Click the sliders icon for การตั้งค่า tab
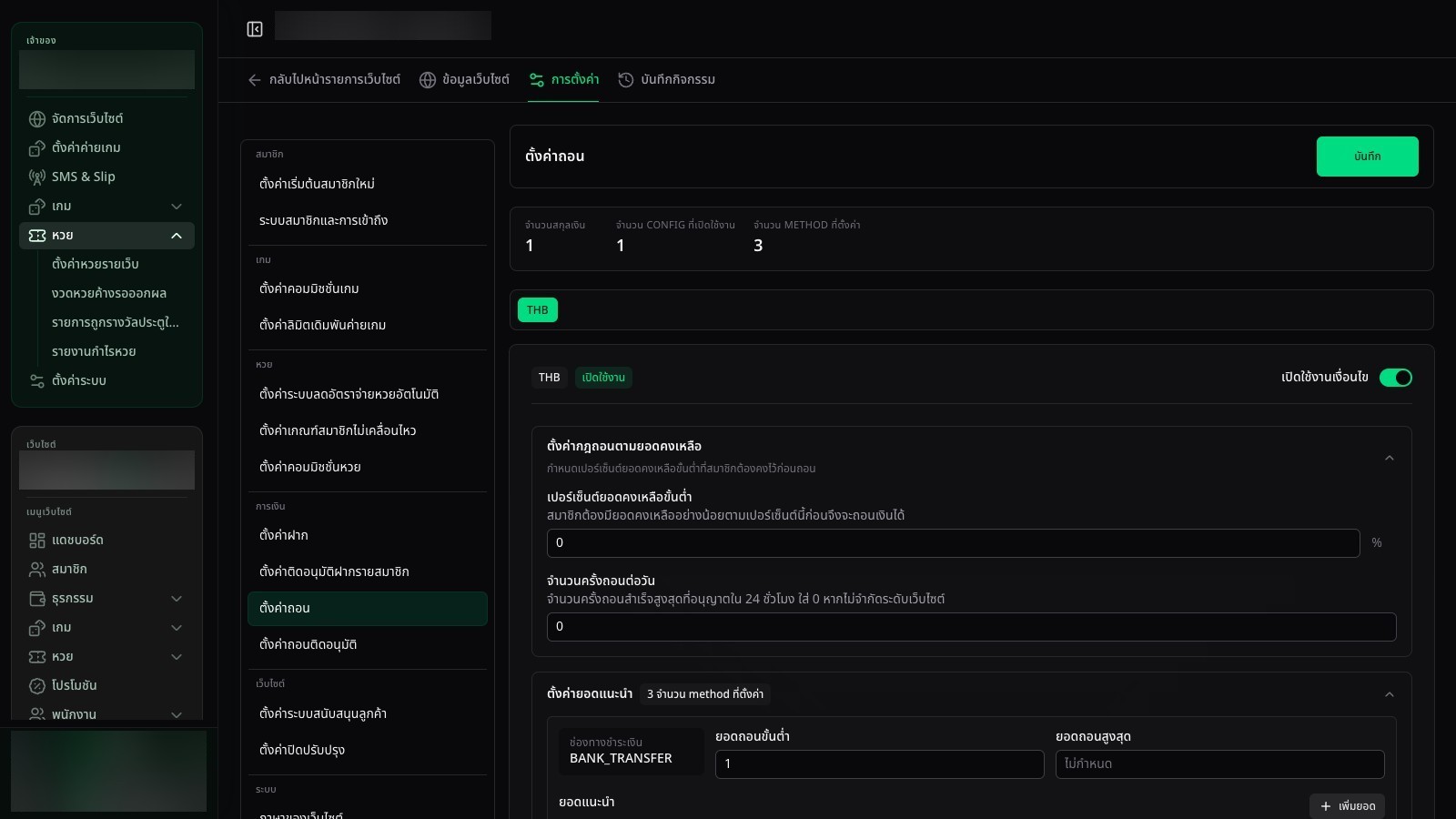The width and height of the screenshot is (1456, 819). point(537,80)
